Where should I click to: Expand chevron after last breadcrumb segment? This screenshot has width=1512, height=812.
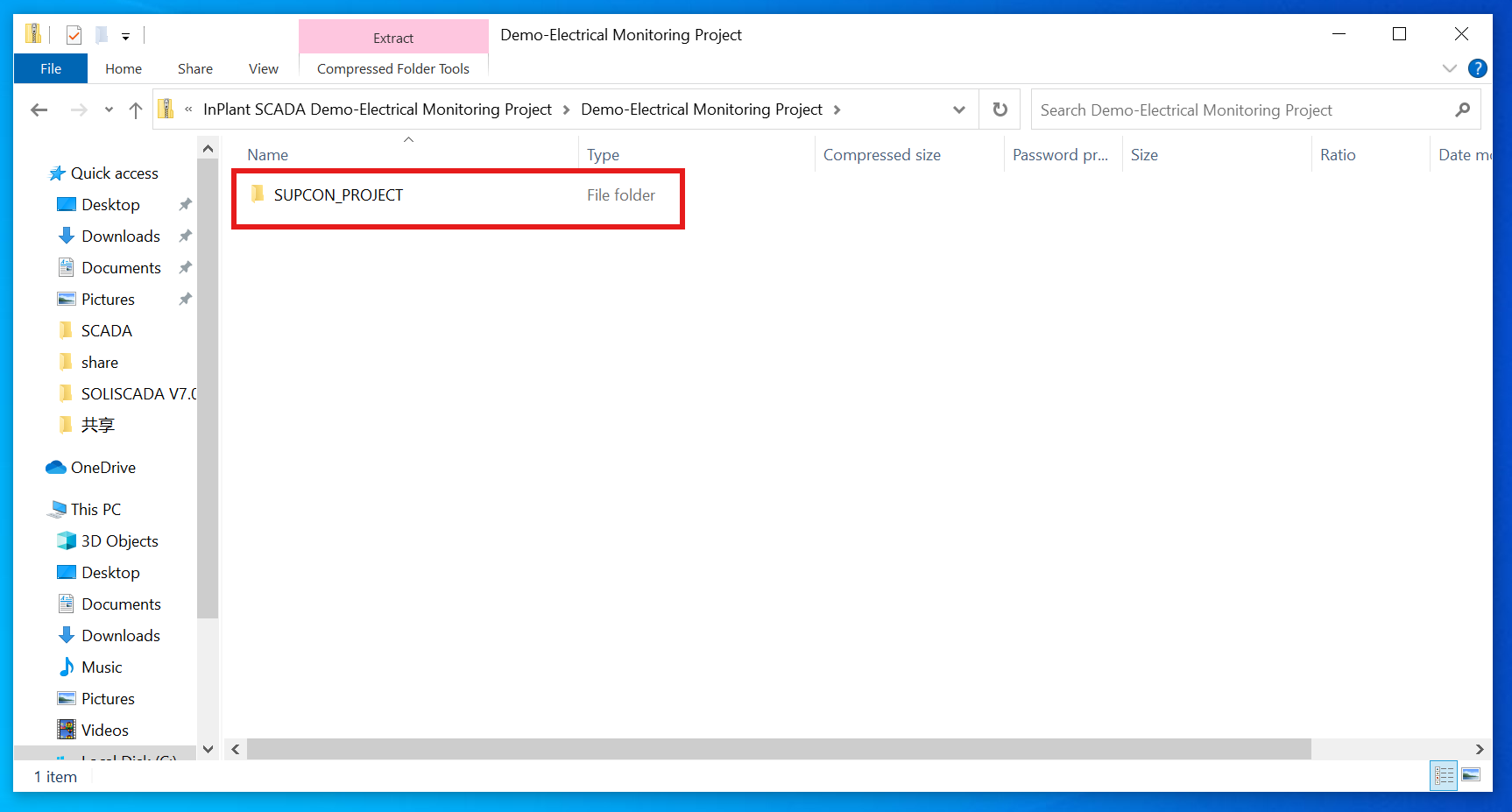point(837,109)
